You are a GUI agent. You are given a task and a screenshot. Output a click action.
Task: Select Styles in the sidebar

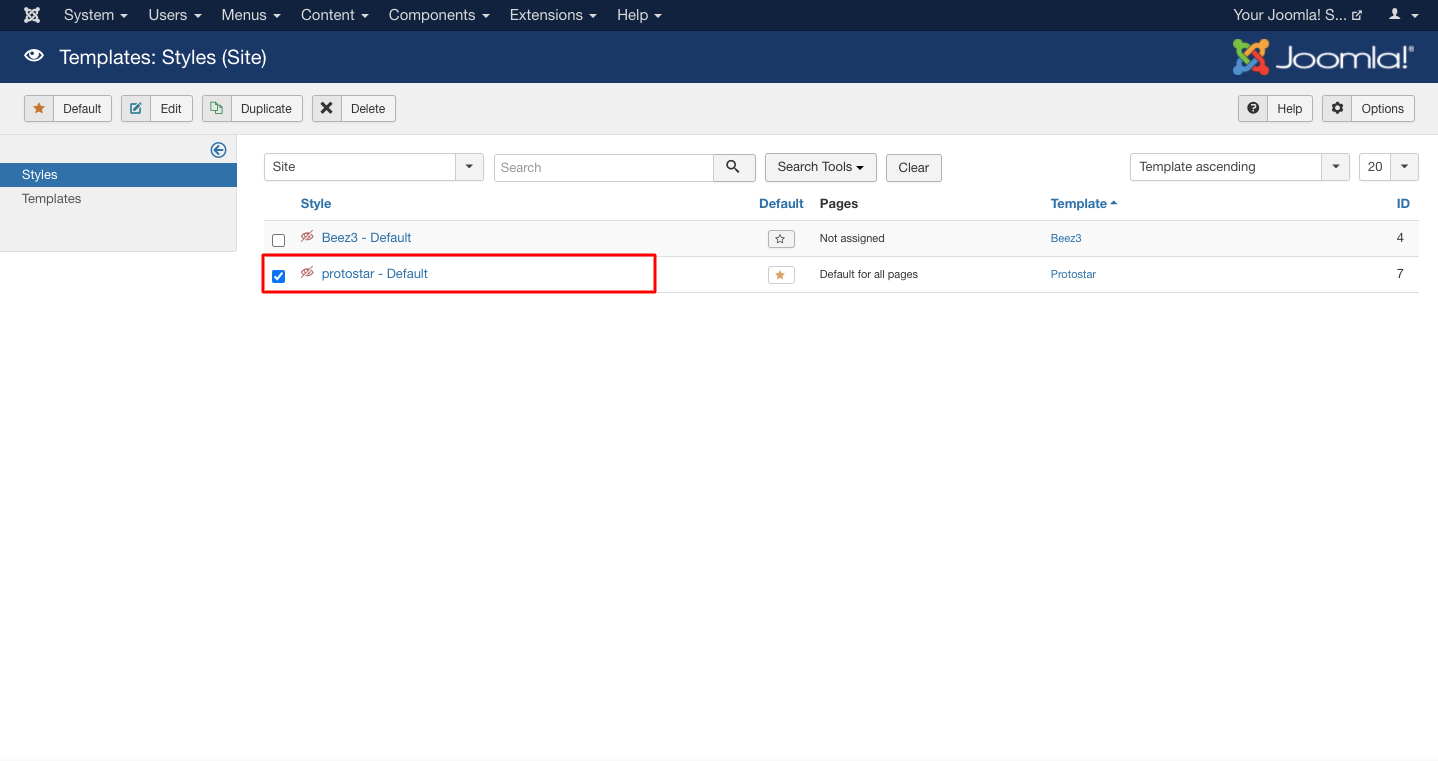pyautogui.click(x=118, y=175)
